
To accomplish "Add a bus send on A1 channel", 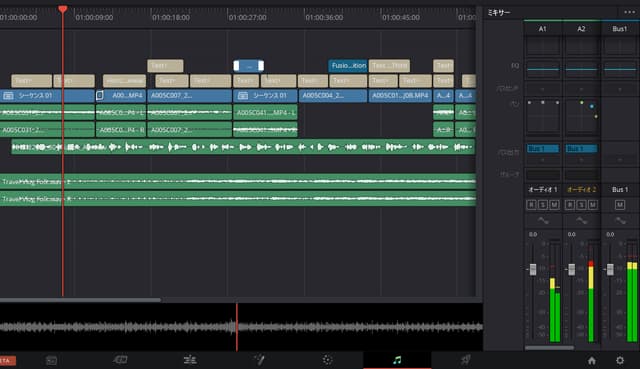I will 543,89.
